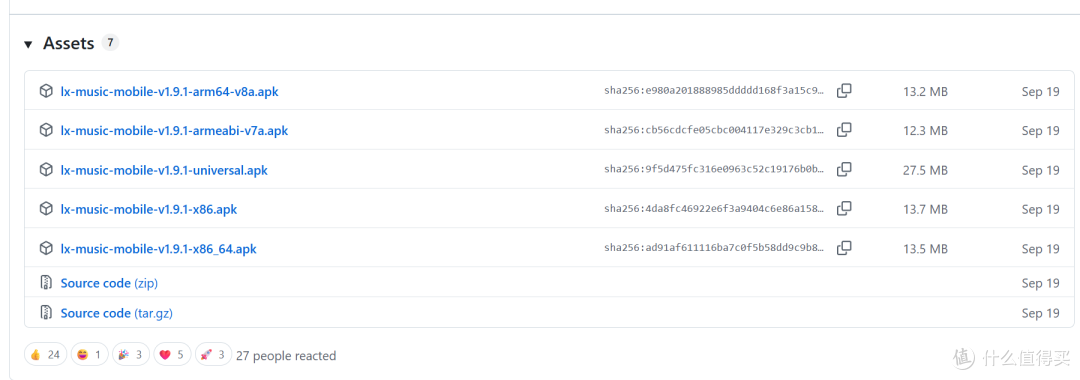Toggle the thumbs up reaction with 24
The width and height of the screenshot is (1080, 380).
click(x=45, y=355)
